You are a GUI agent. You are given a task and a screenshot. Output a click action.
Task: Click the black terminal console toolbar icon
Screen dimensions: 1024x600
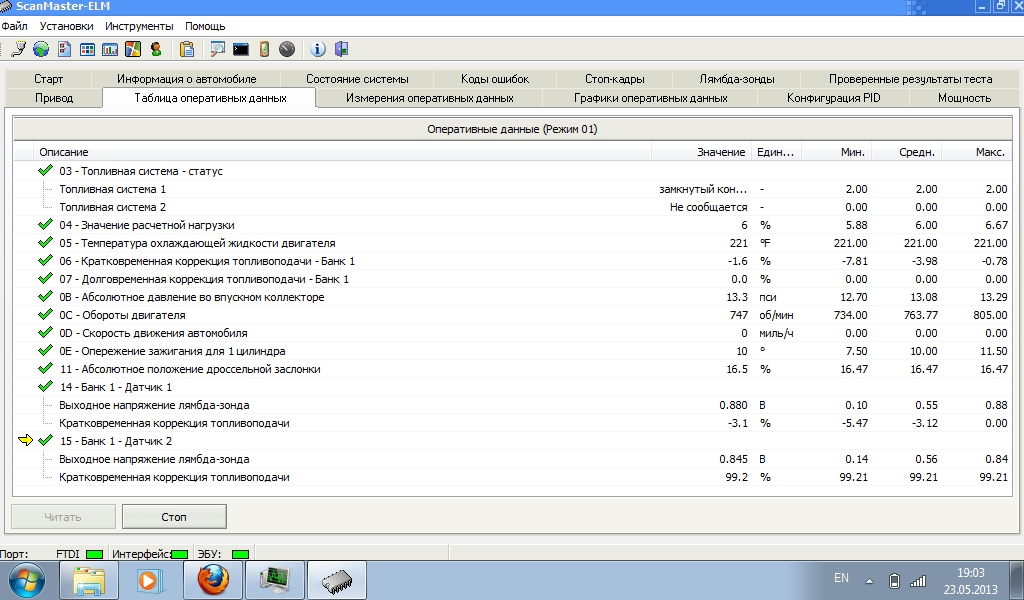(240, 48)
